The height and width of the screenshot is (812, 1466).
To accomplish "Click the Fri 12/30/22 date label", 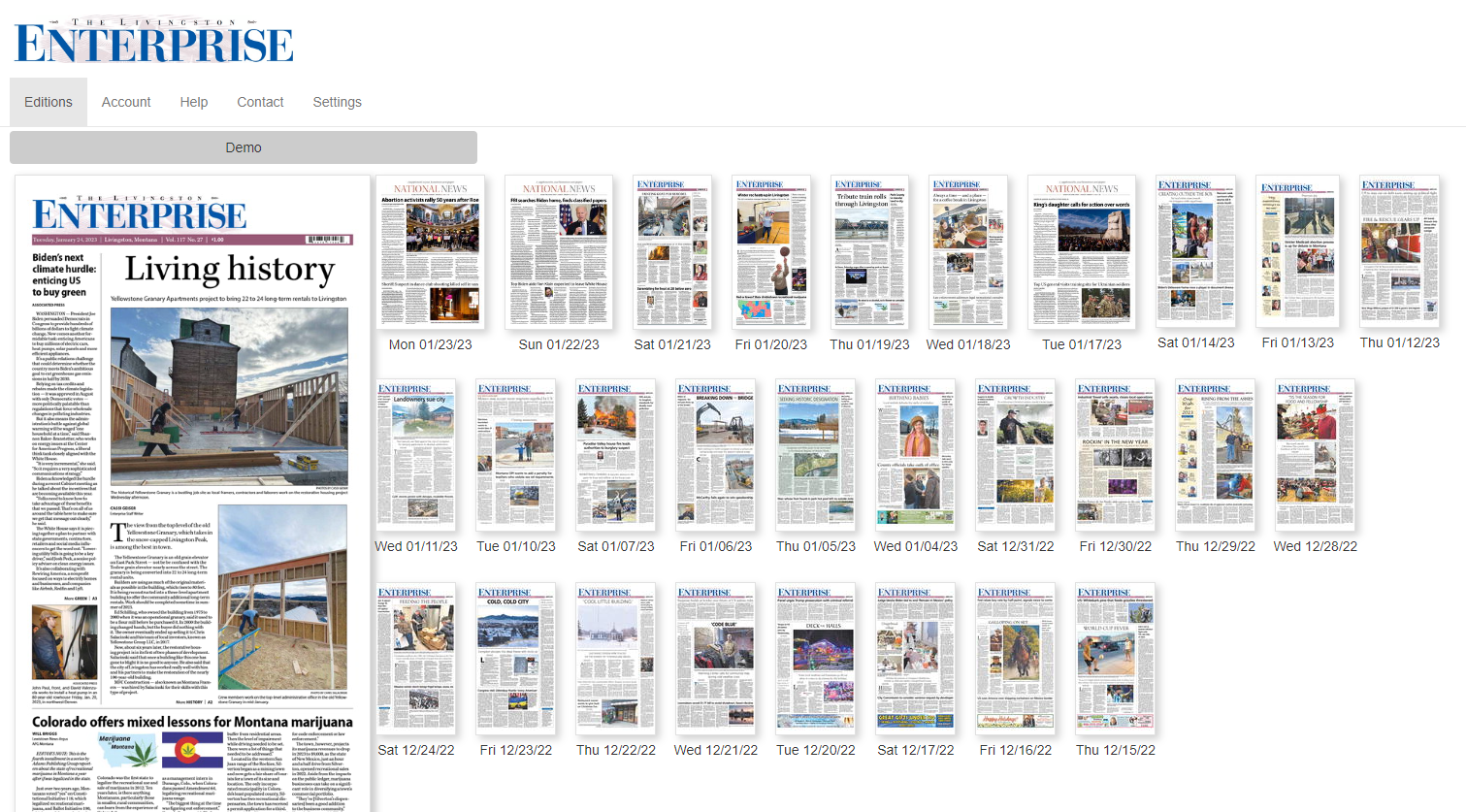I will click(x=1115, y=546).
